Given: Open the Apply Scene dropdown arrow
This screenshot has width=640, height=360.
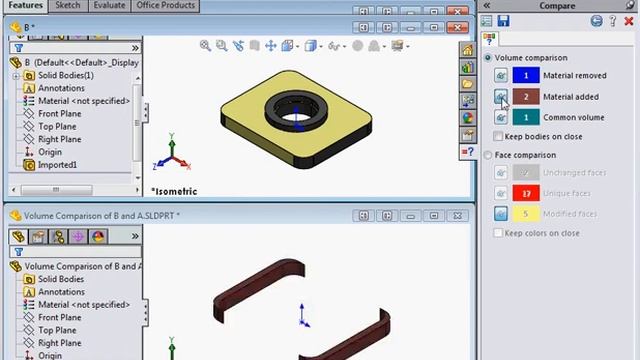Looking at the screenshot, I should coord(384,47).
